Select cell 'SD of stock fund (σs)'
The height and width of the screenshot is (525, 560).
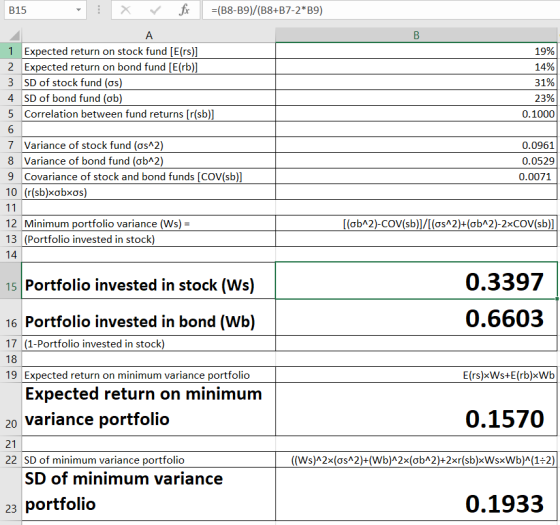(x=149, y=82)
